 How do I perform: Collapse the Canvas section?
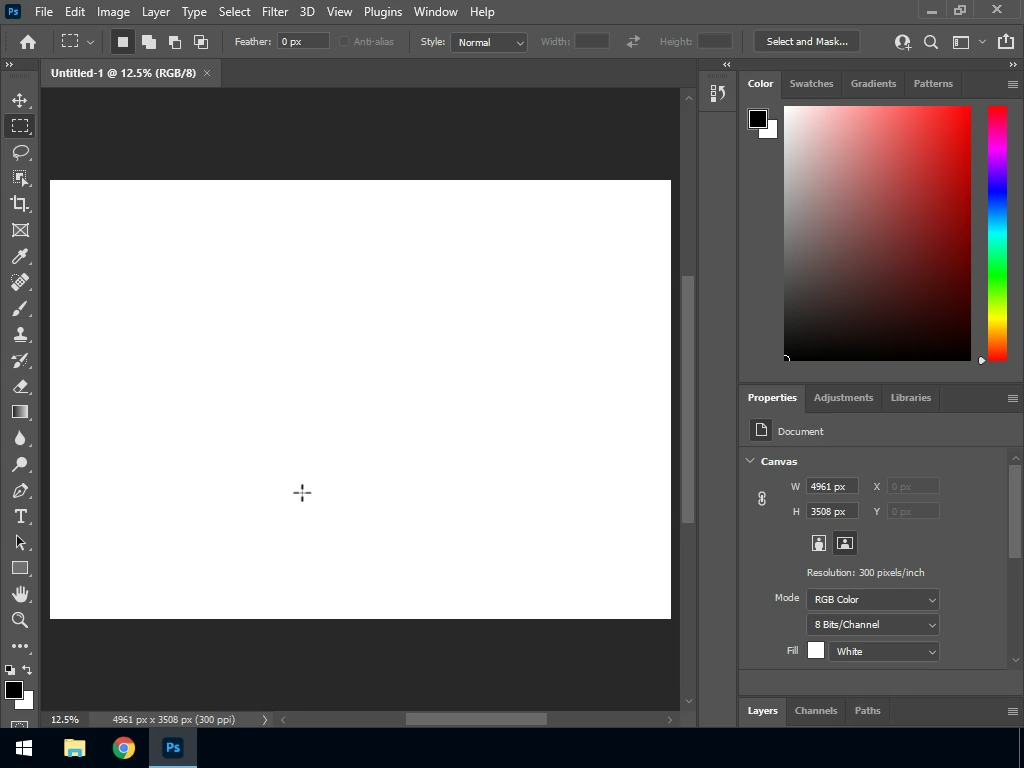pyautogui.click(x=750, y=461)
